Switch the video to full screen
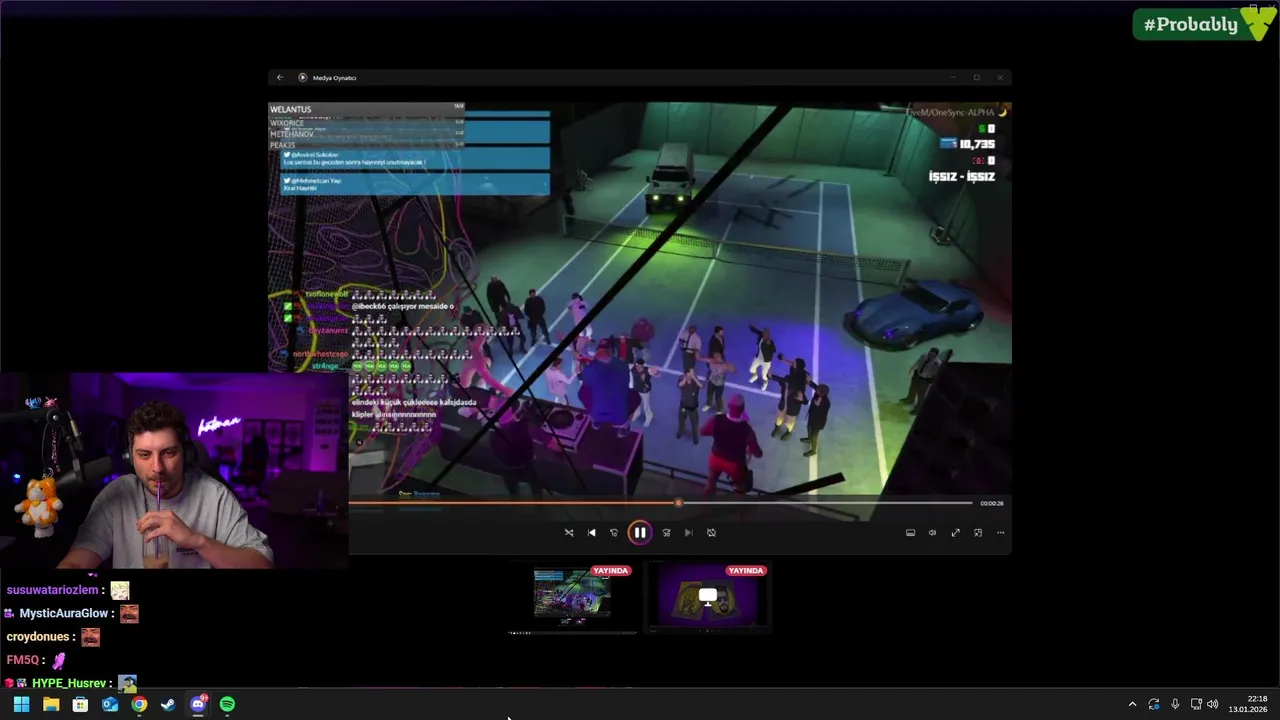Image resolution: width=1280 pixels, height=720 pixels. point(955,533)
